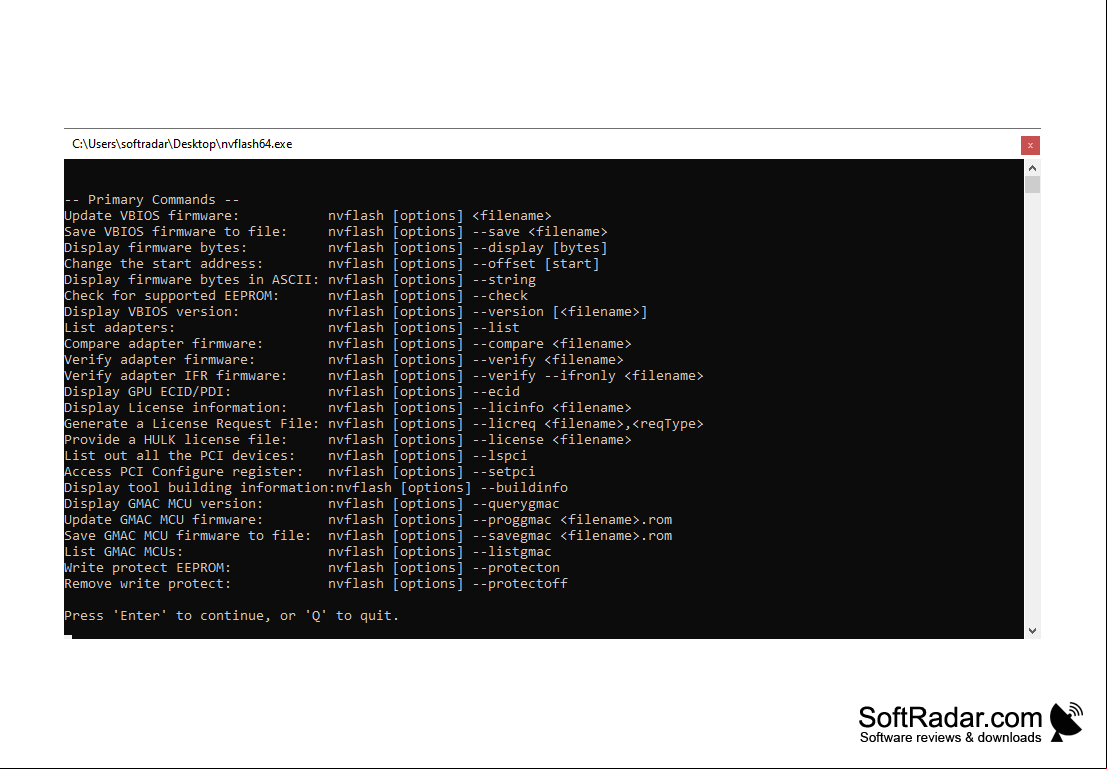Click the '--listgmac' option text
Image resolution: width=1107 pixels, height=769 pixels.
(x=512, y=552)
